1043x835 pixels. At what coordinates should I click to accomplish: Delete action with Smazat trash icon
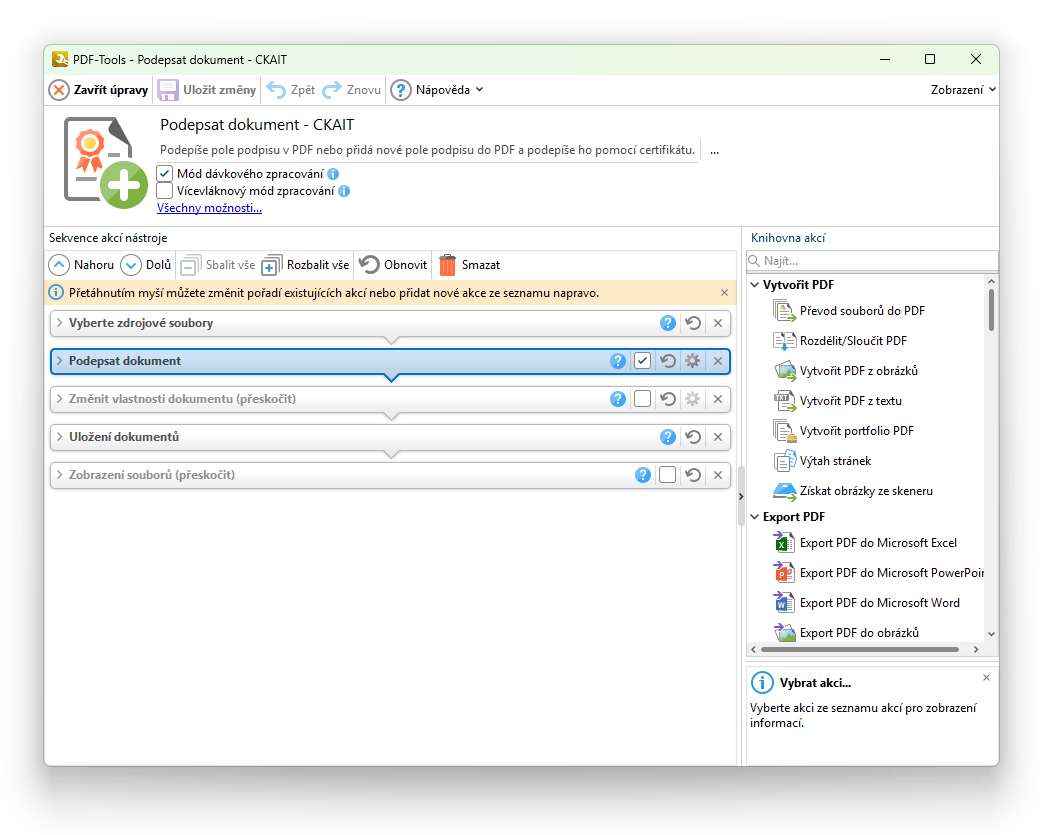(448, 265)
